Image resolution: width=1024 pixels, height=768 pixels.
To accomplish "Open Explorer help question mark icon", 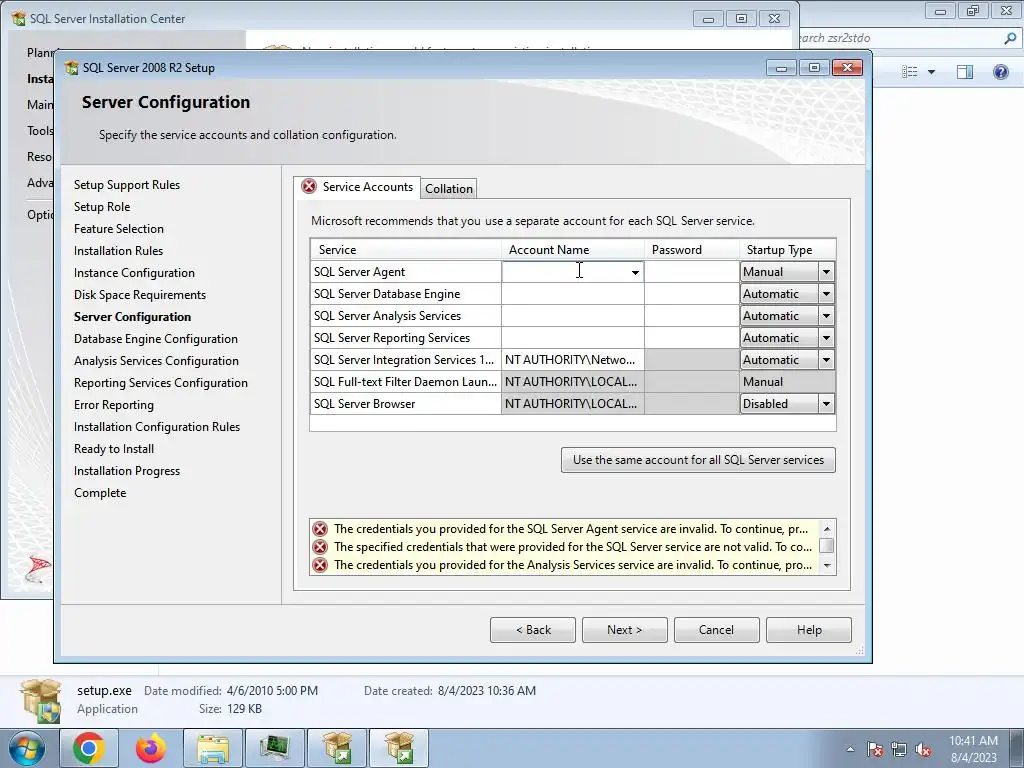I will pos(1000,71).
